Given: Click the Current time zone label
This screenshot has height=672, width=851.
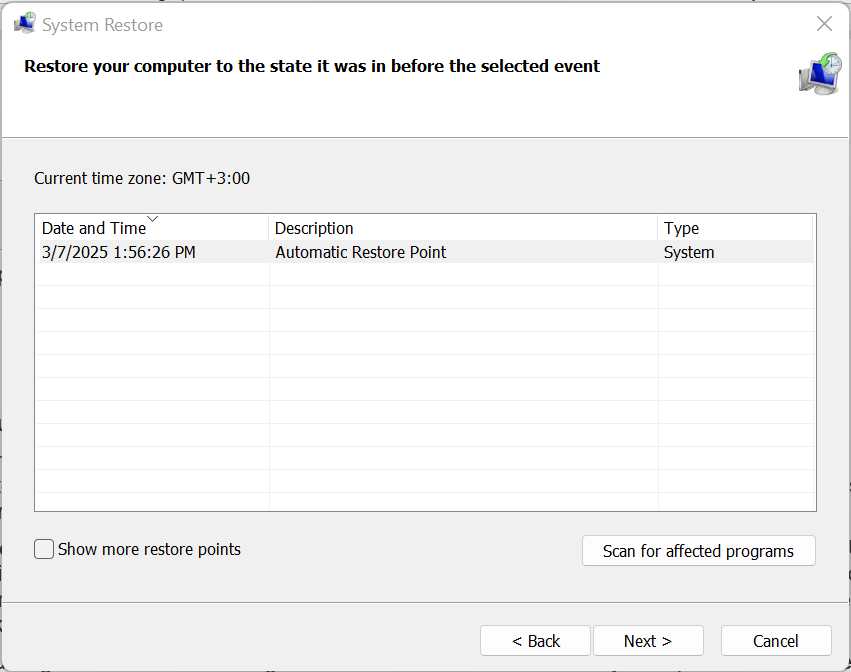Looking at the screenshot, I should (x=142, y=179).
